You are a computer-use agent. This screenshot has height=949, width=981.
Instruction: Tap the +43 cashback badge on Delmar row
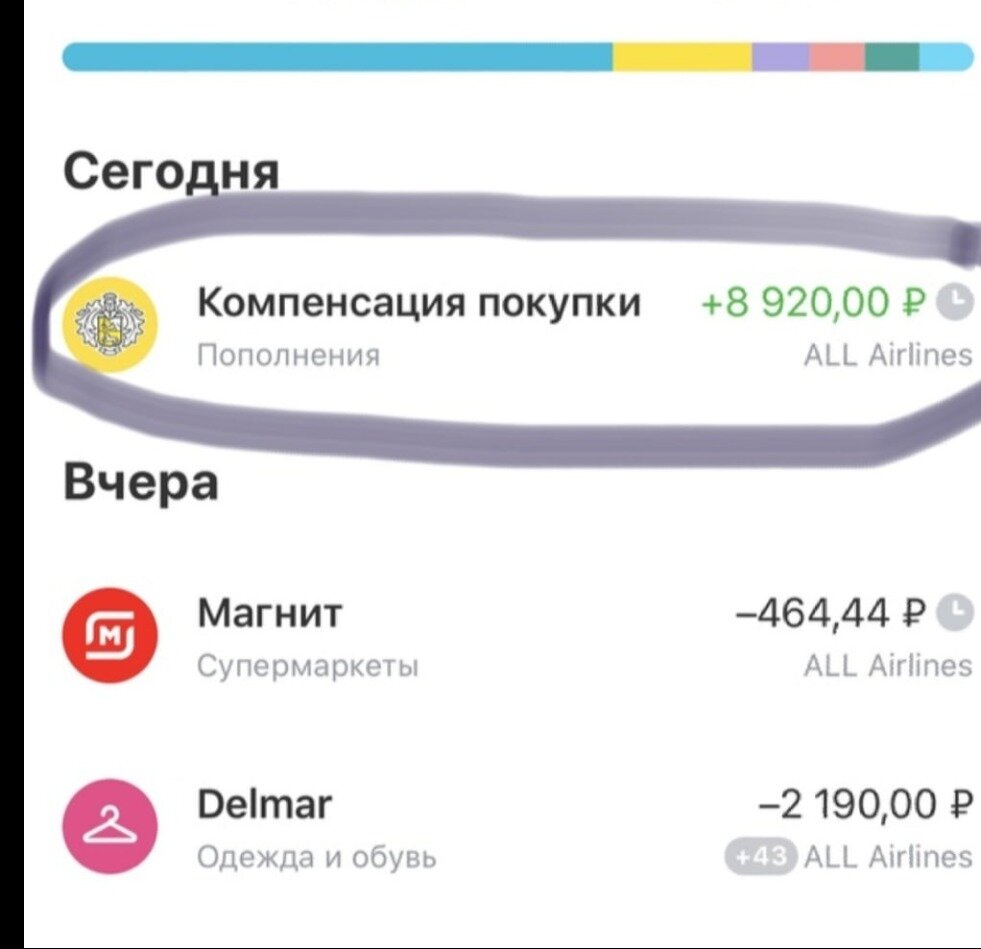pos(758,857)
